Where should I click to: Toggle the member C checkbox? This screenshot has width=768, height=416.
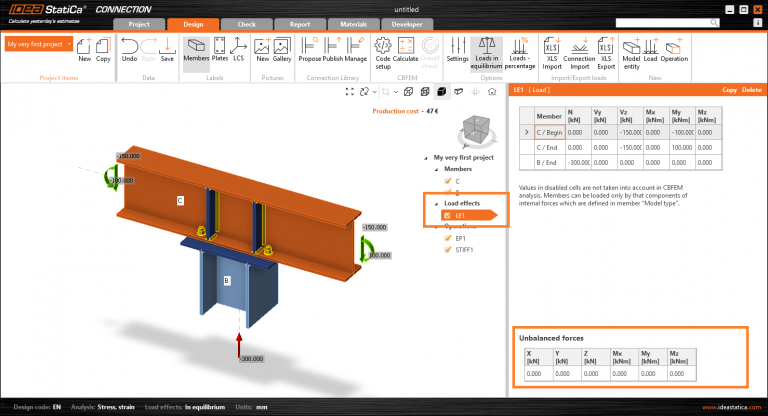(x=447, y=181)
